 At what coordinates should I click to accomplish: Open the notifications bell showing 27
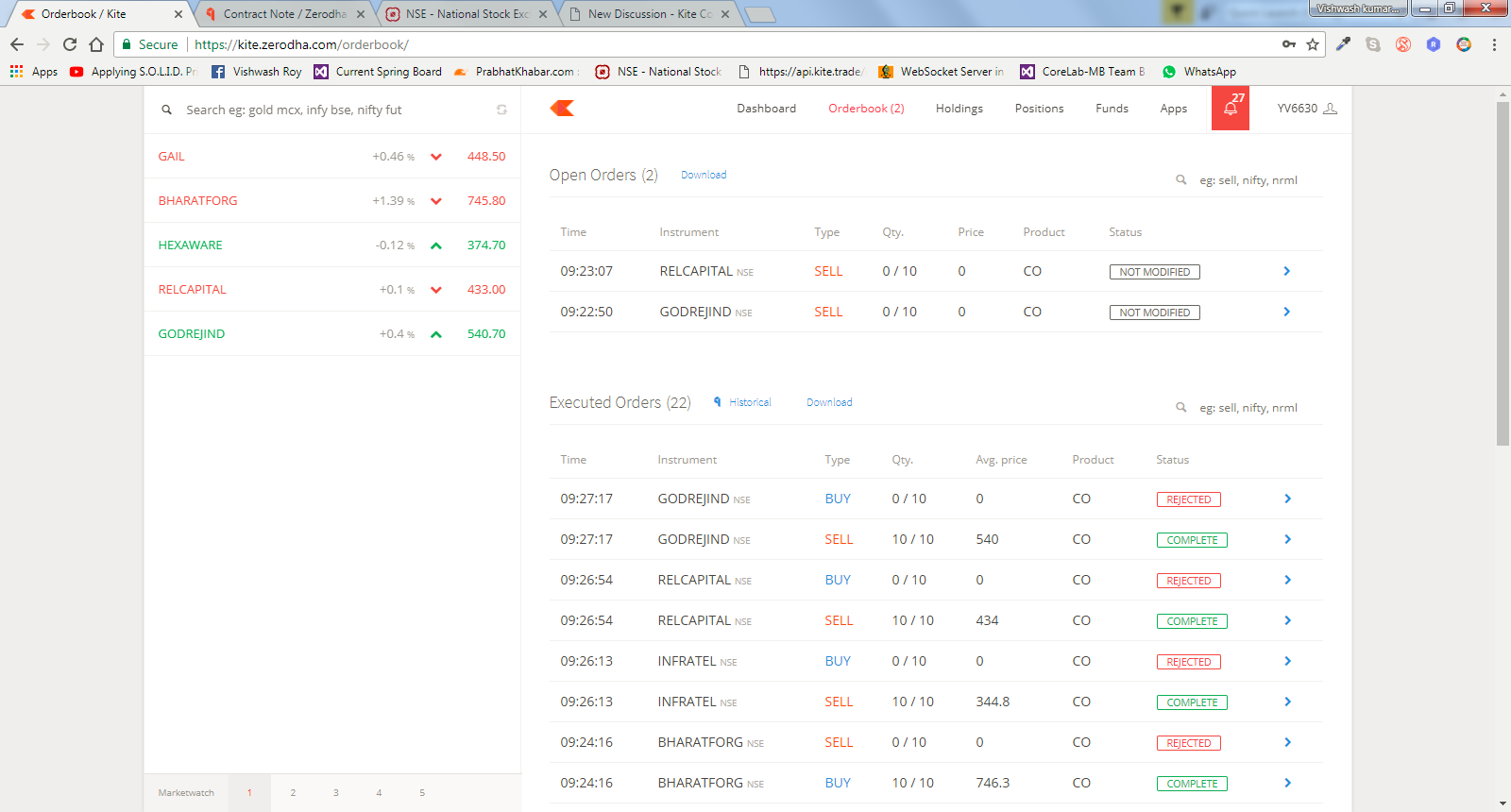pyautogui.click(x=1231, y=109)
